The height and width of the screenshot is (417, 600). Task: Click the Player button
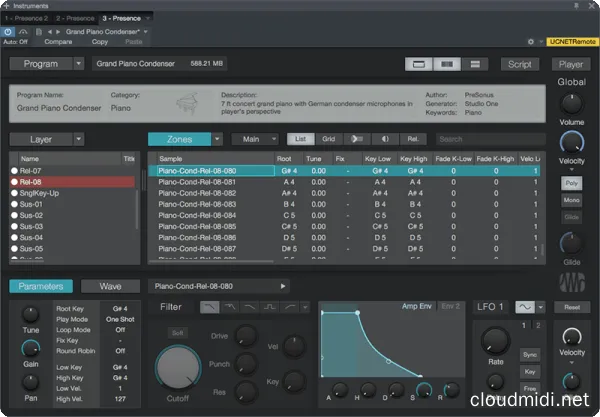coord(571,64)
